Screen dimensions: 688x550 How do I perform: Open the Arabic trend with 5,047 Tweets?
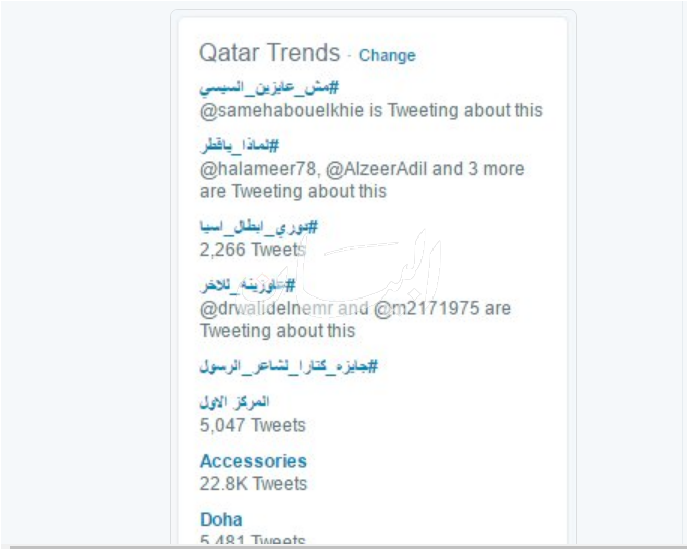pos(234,402)
